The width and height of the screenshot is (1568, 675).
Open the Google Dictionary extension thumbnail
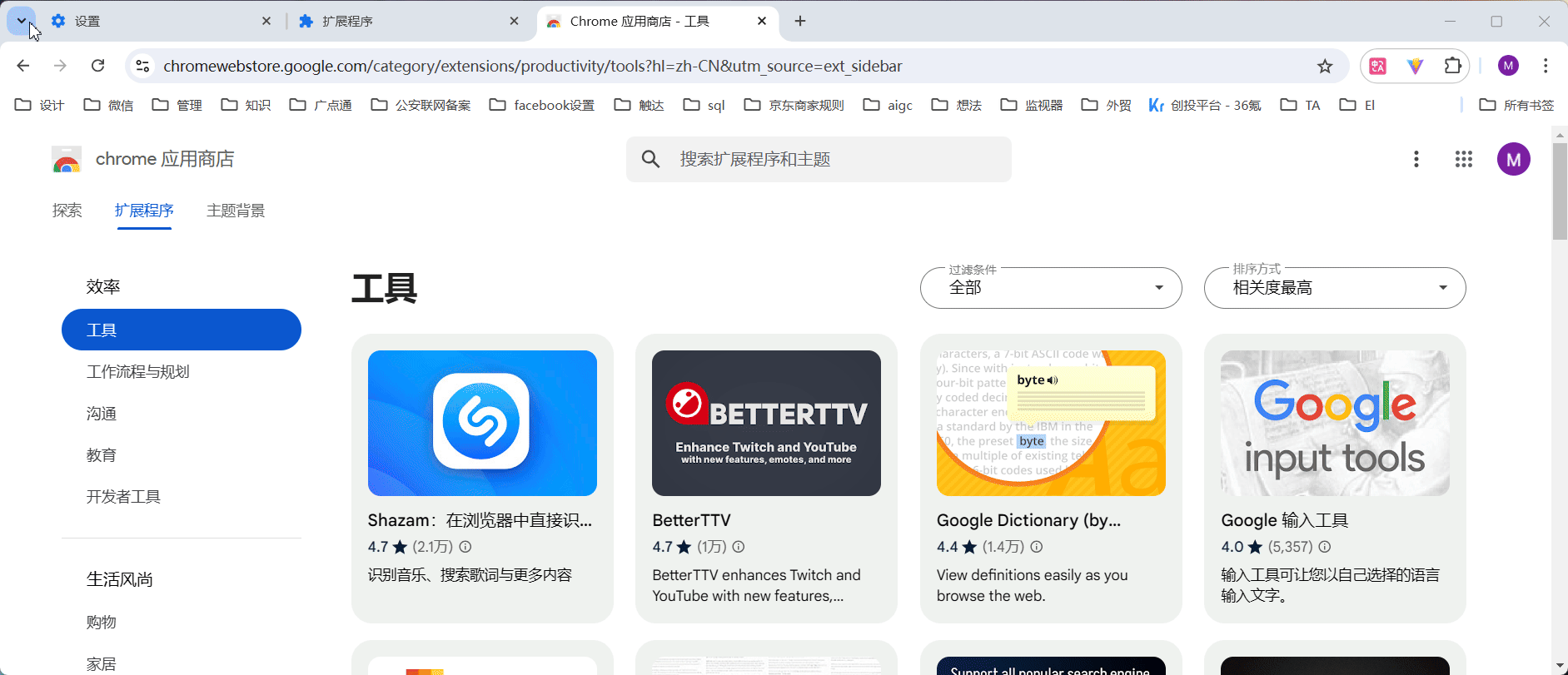pyautogui.click(x=1051, y=423)
